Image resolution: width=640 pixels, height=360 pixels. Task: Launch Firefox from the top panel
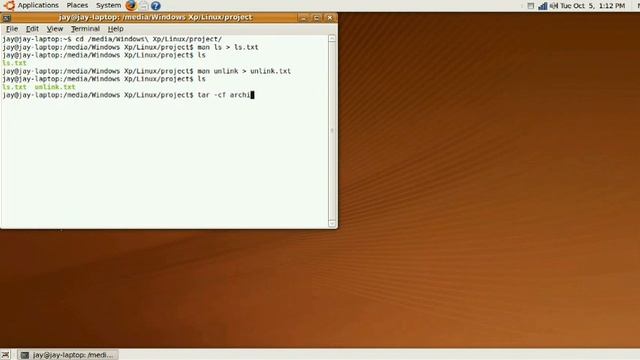[x=131, y=6]
